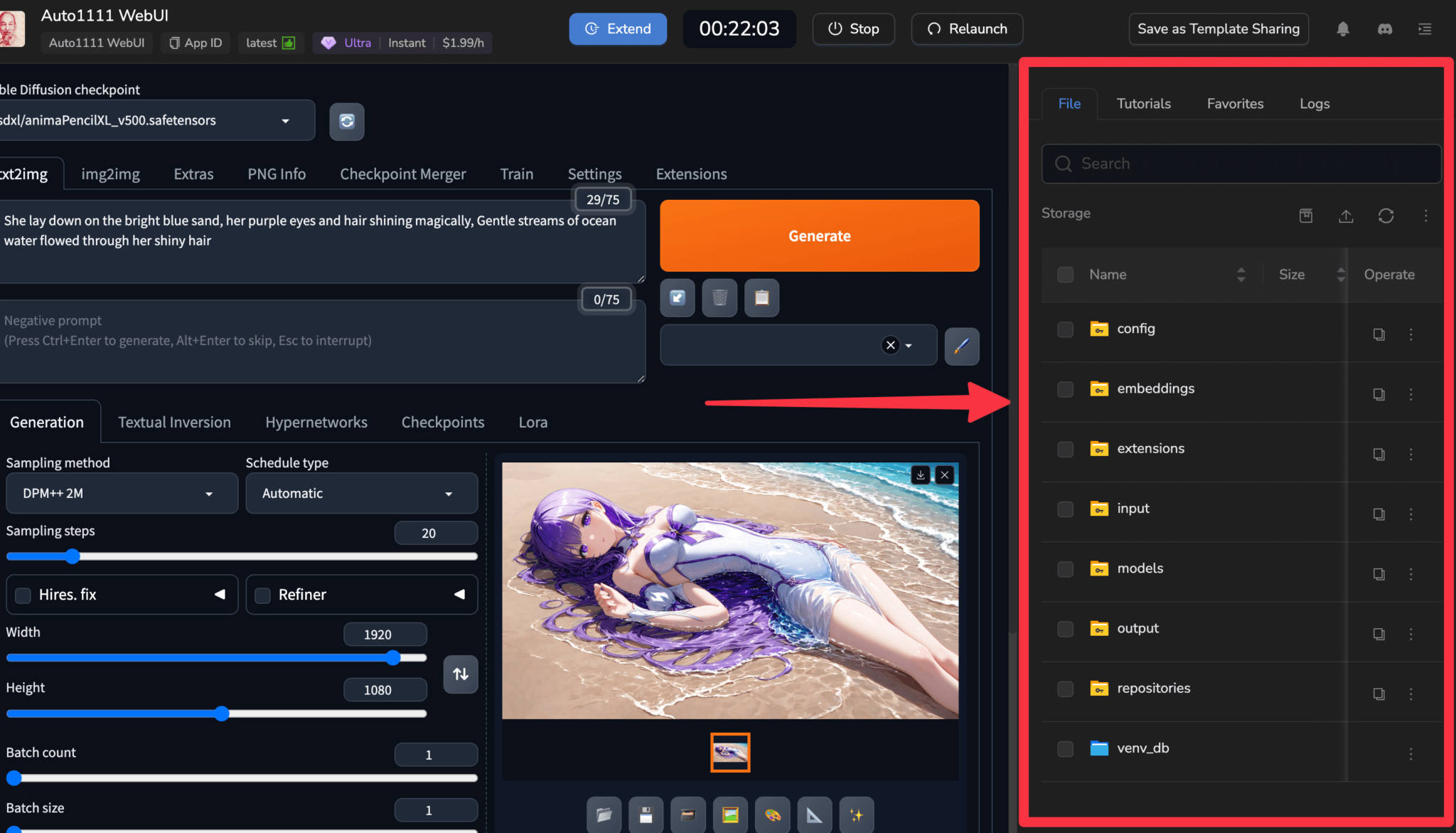Open the output folder icon below the image
1456x833 pixels.
click(x=603, y=815)
